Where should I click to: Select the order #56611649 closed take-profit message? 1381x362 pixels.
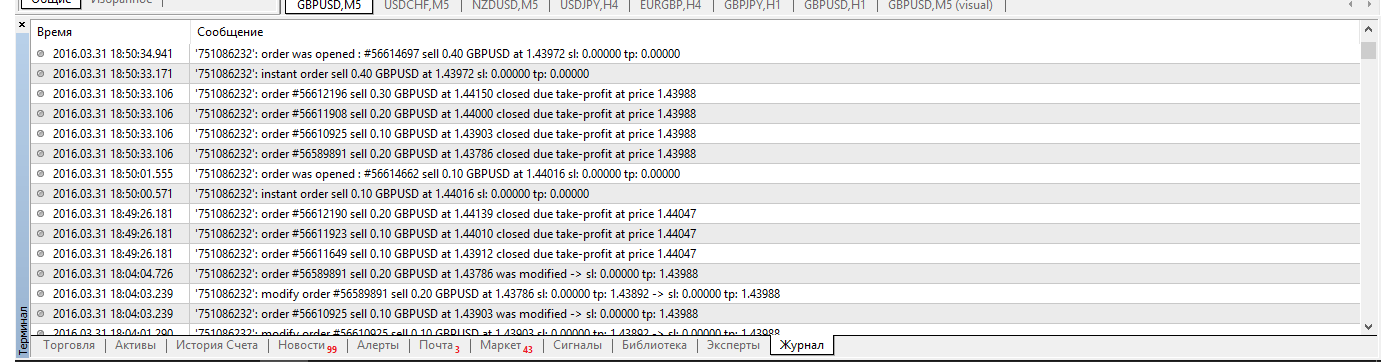(446, 254)
